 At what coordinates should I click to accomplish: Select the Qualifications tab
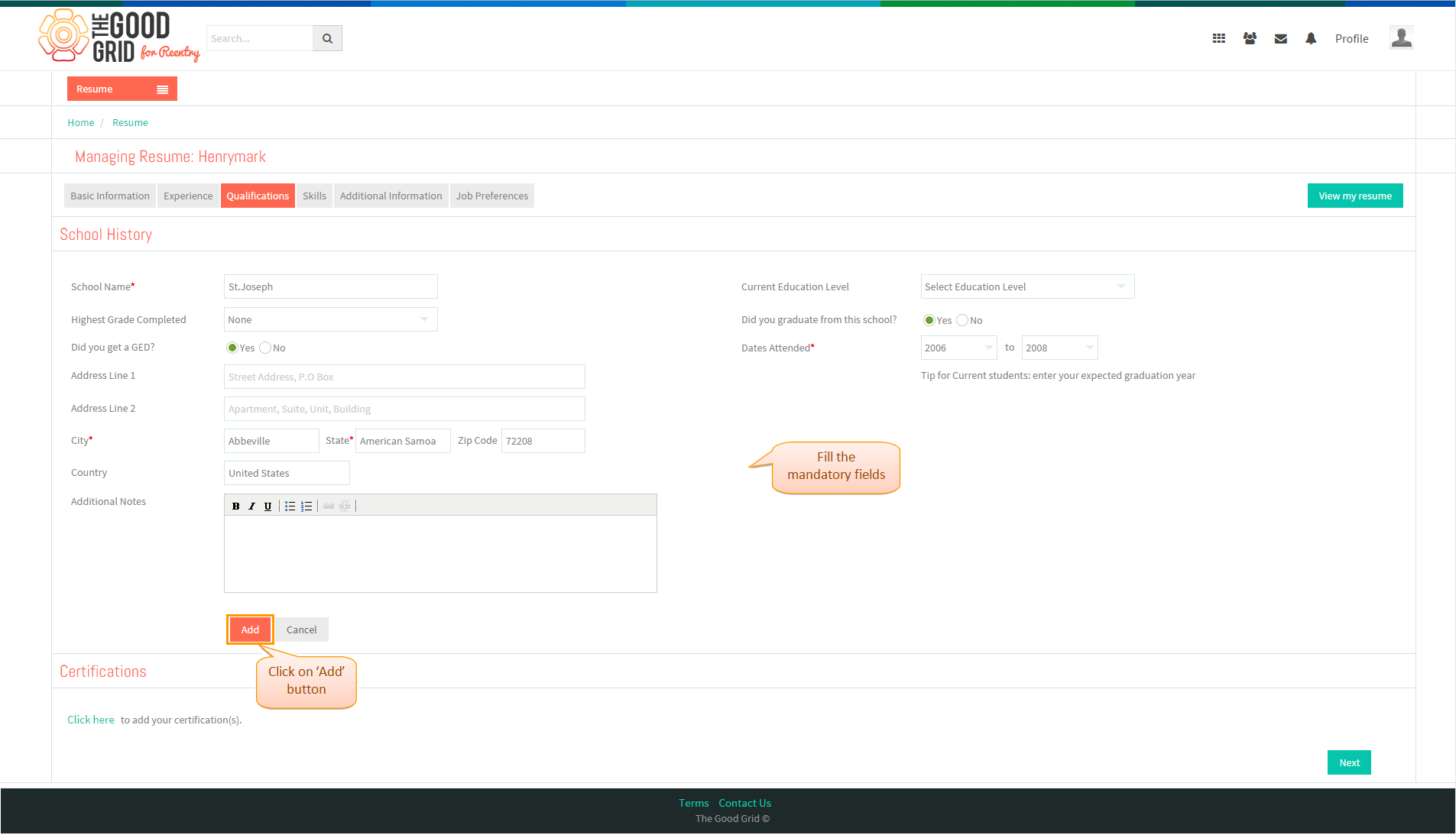pos(258,196)
